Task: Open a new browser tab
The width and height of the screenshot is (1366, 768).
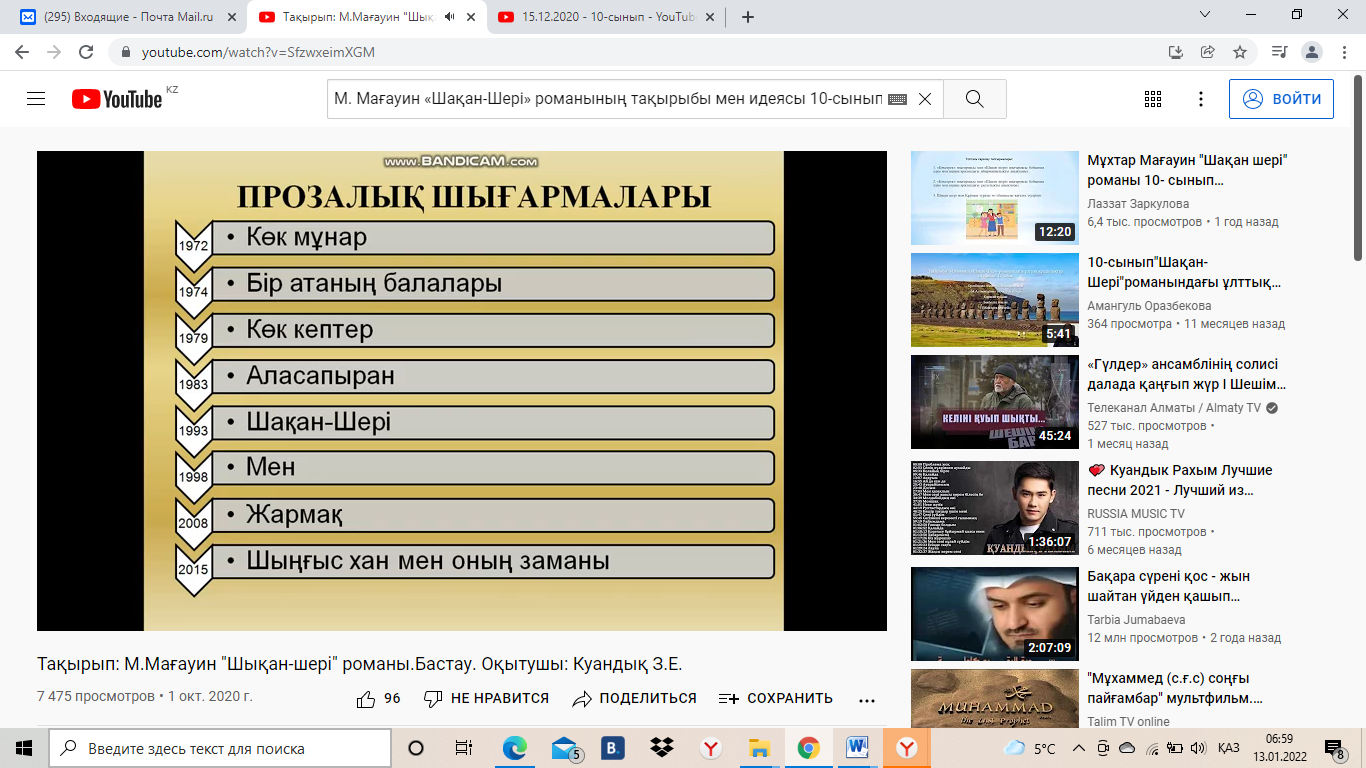Action: tap(748, 17)
